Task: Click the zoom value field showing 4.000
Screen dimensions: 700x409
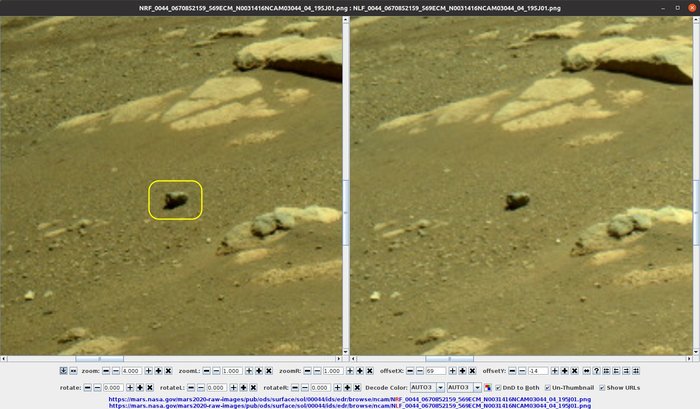Action: 132,371
